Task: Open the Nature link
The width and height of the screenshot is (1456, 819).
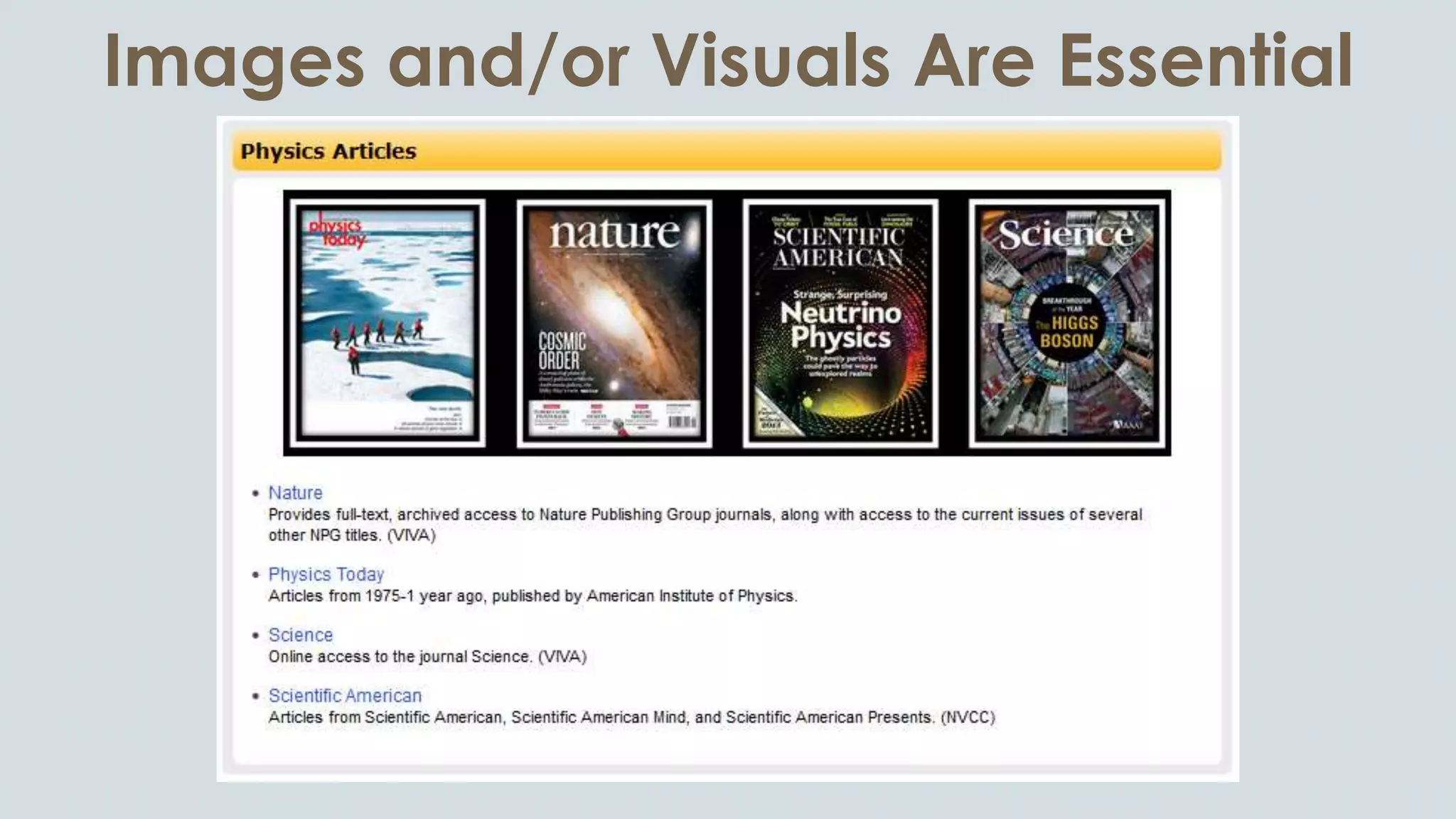Action: [x=295, y=493]
